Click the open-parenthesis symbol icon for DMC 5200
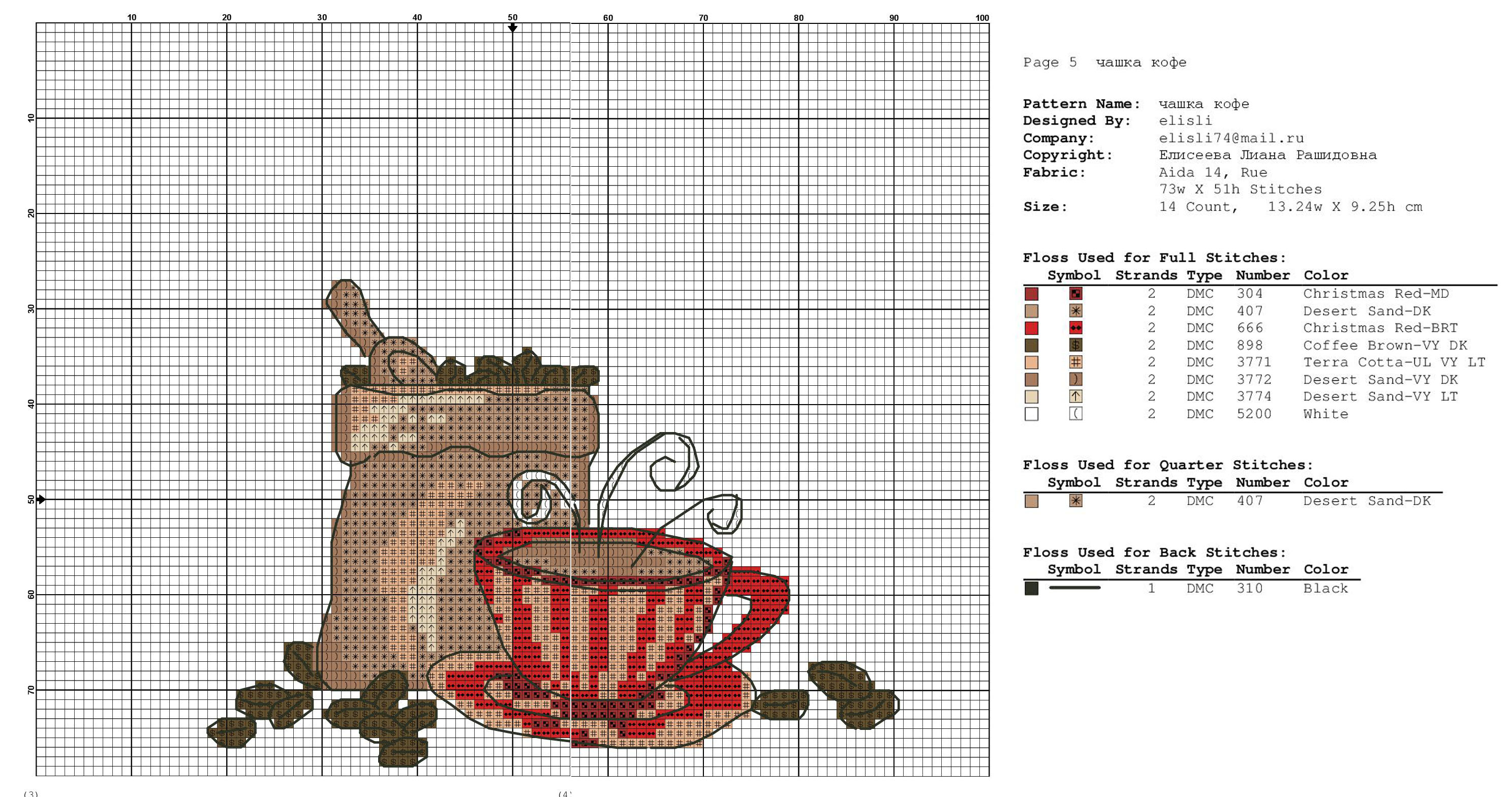The width and height of the screenshot is (1512, 797). [x=1075, y=414]
